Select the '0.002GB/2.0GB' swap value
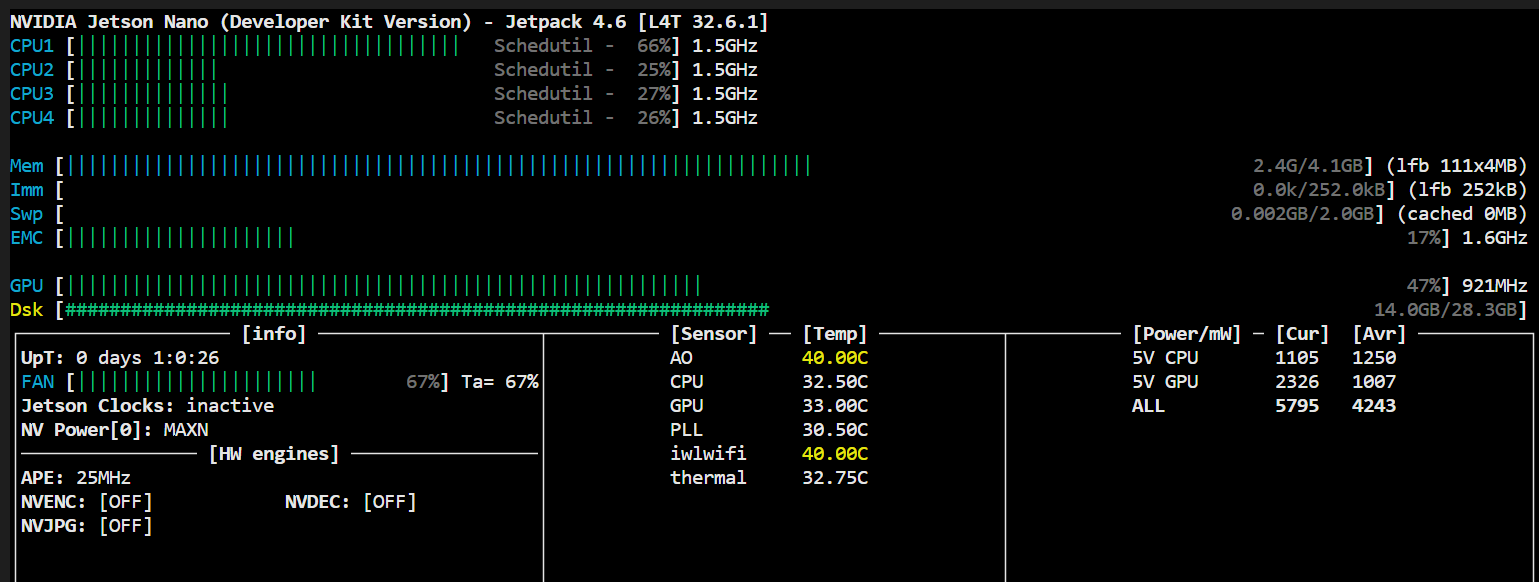The width and height of the screenshot is (1539, 582). pyautogui.click(x=1302, y=214)
